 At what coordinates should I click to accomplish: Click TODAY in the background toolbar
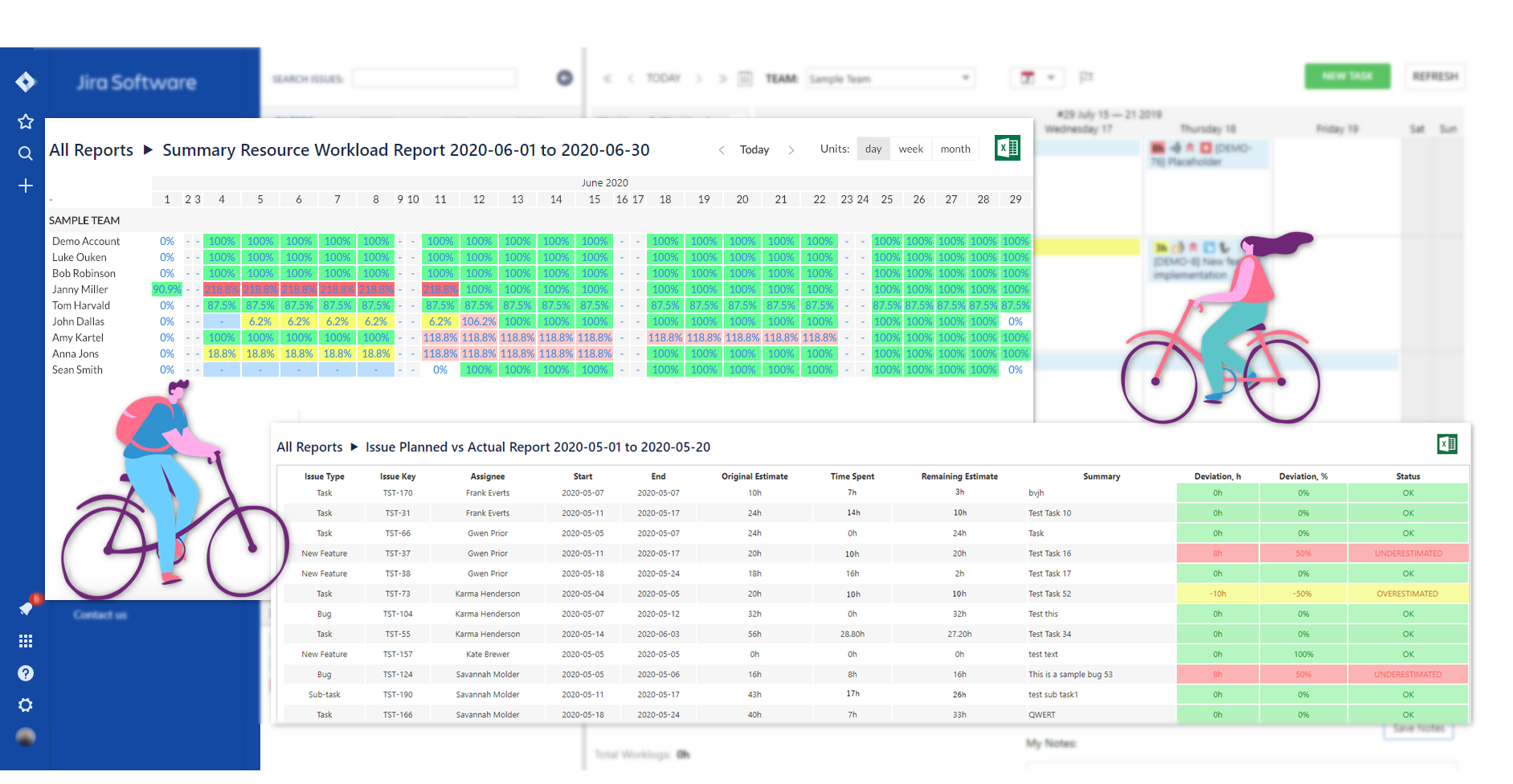pos(664,78)
